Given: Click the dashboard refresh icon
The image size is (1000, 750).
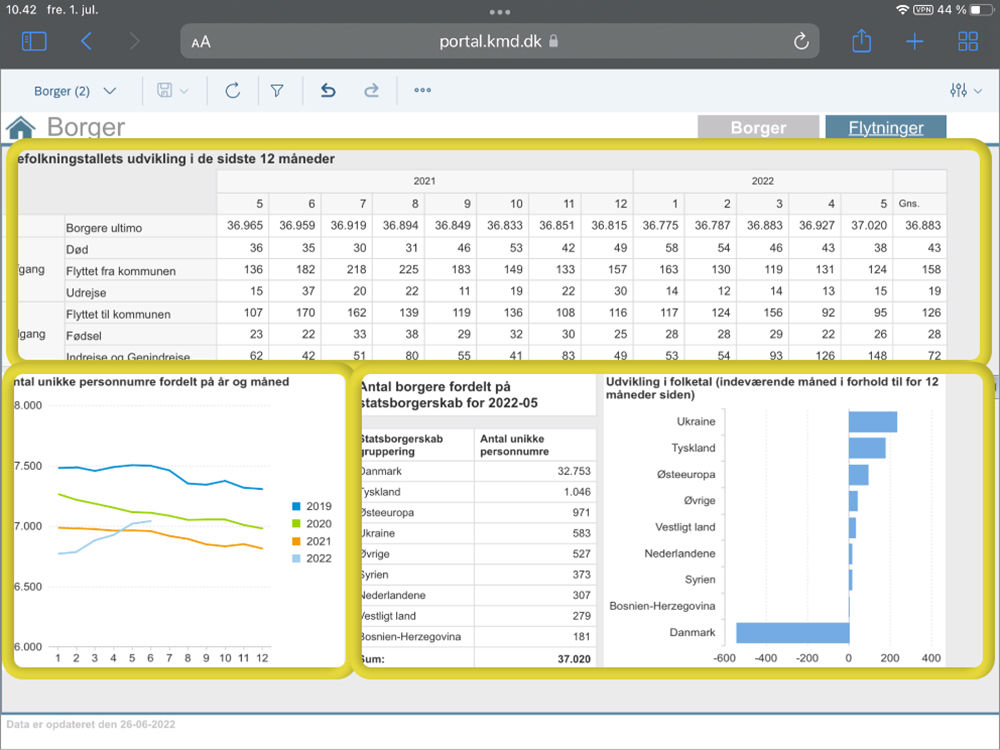Looking at the screenshot, I should (232, 91).
